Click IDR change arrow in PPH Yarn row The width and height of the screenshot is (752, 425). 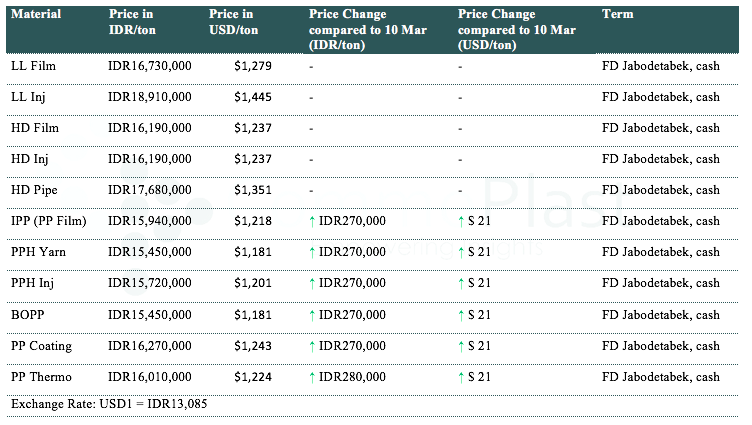coord(313,252)
